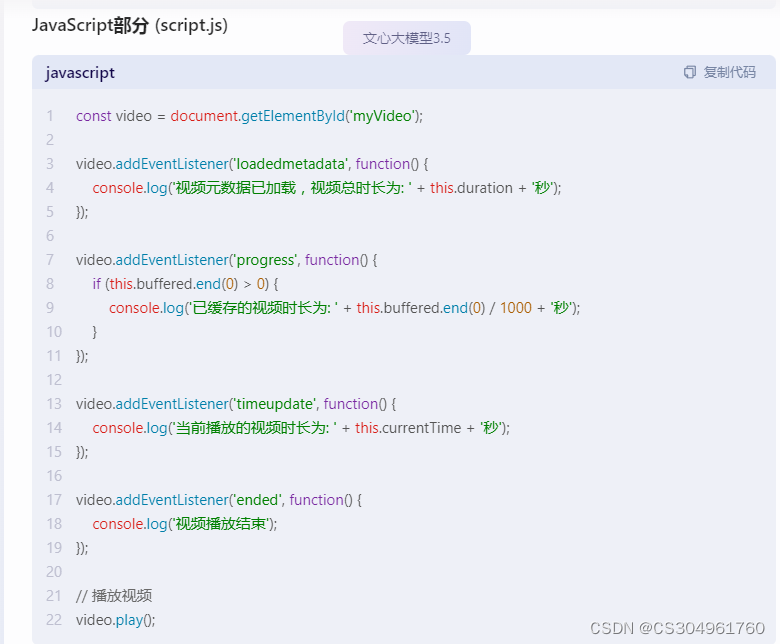Click the copy code icon
This screenshot has height=644, width=780.
point(689,73)
